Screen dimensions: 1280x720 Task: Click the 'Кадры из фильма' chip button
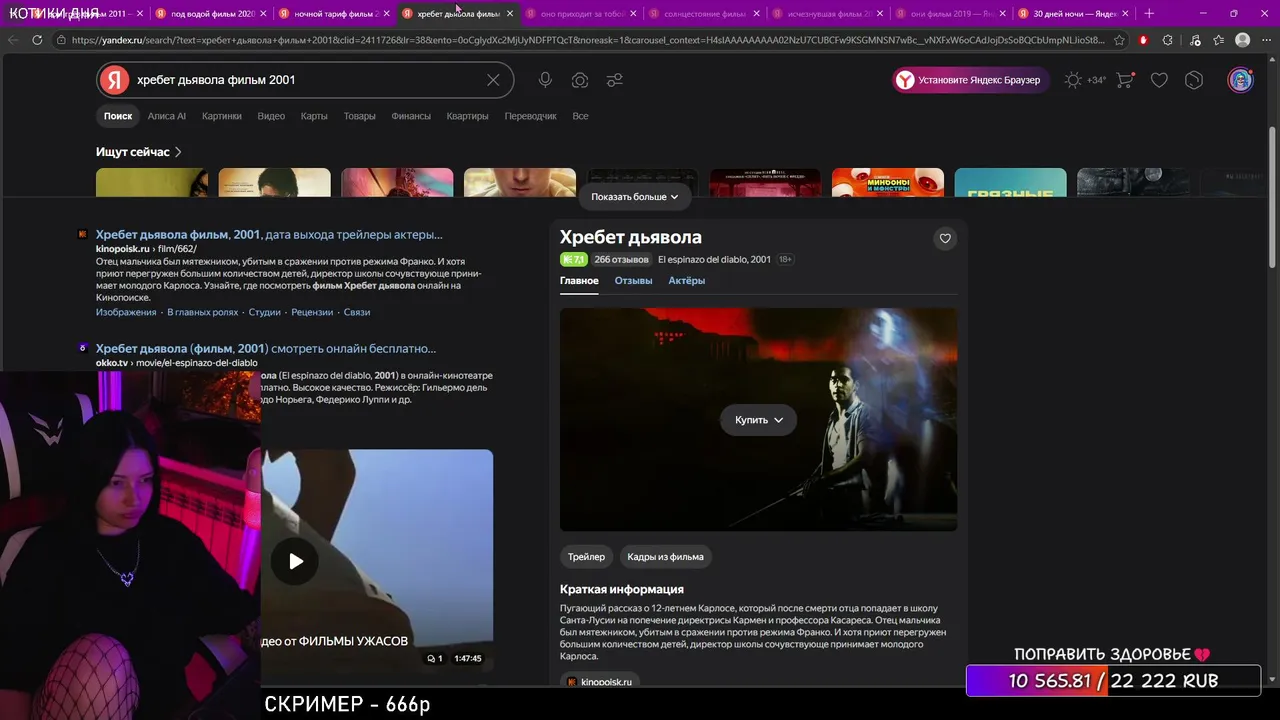665,557
